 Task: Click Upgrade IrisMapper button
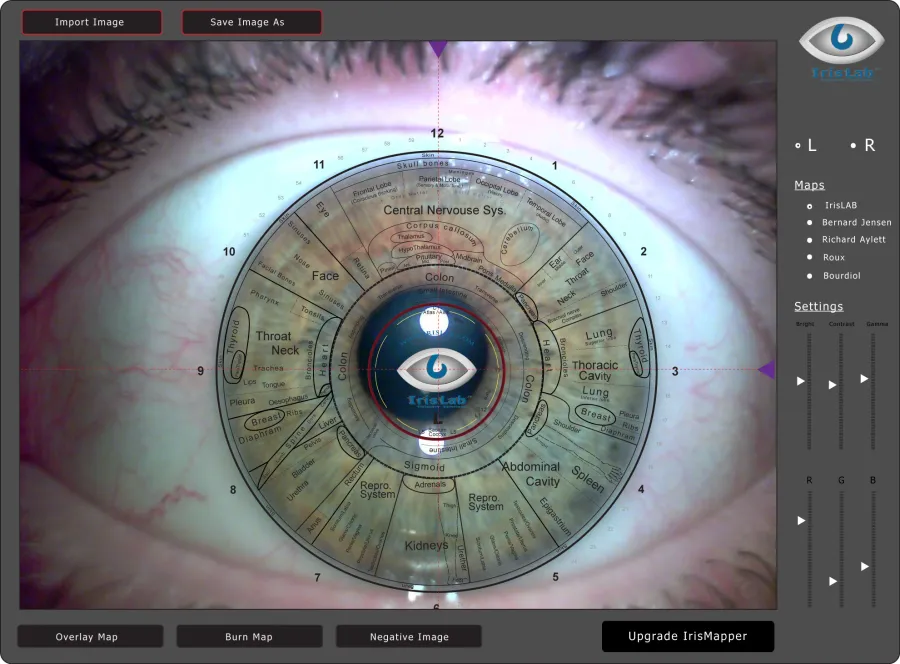pos(688,636)
